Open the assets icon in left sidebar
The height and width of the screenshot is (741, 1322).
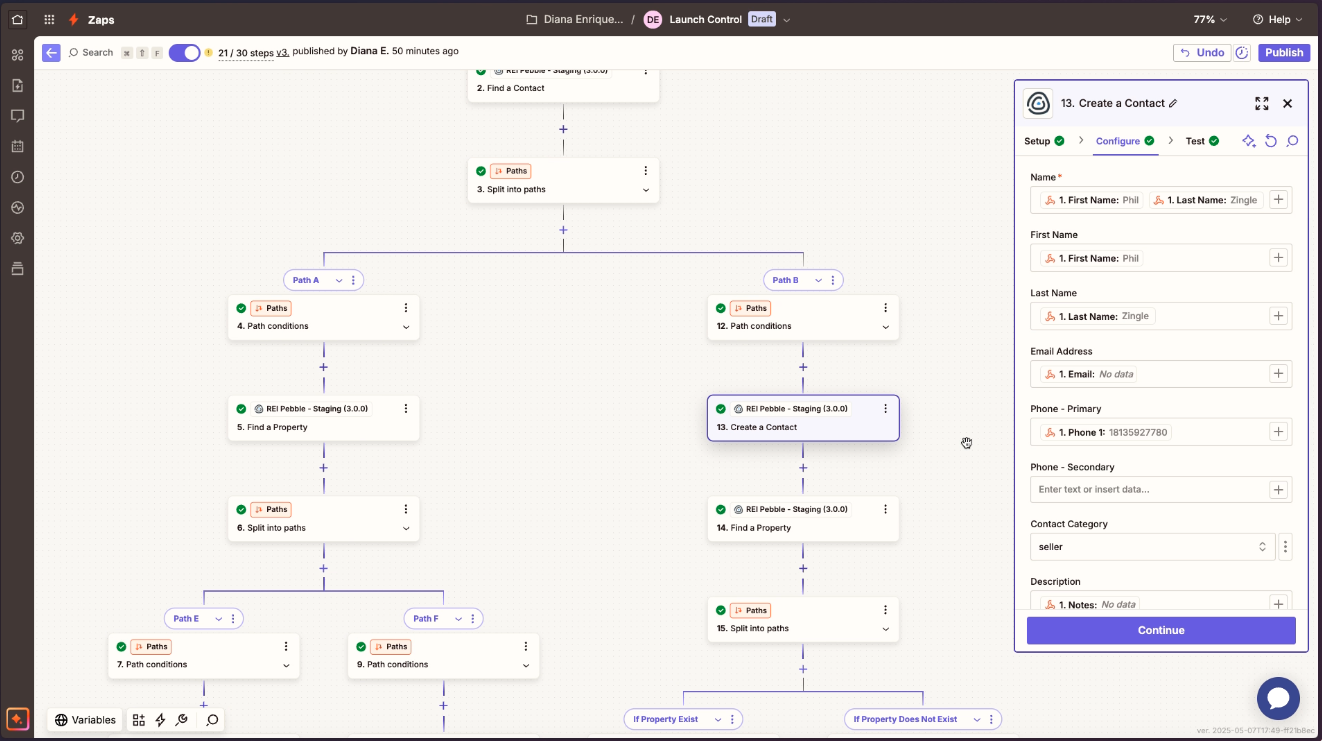click(x=17, y=55)
